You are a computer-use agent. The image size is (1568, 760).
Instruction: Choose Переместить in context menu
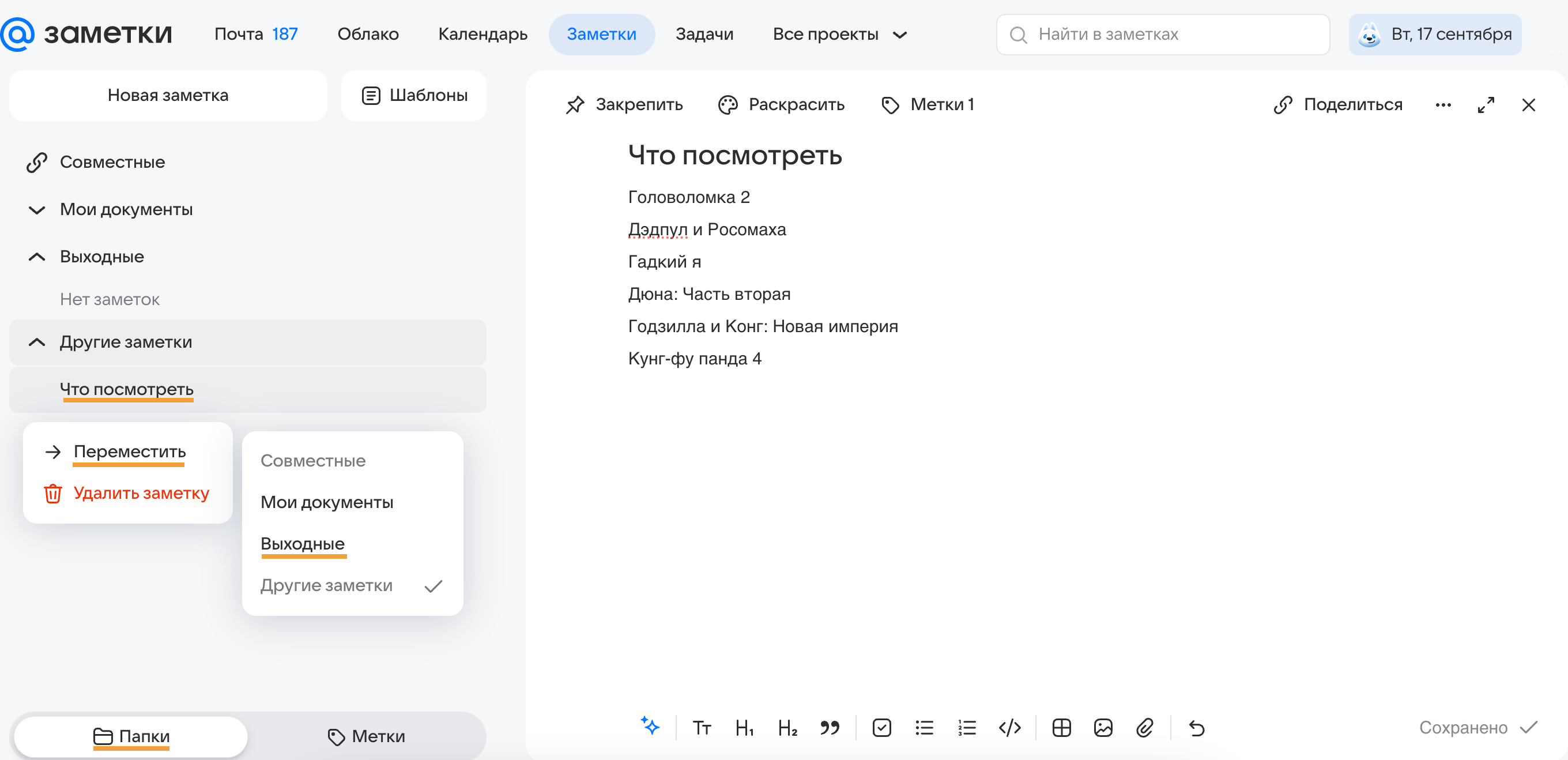tap(115, 452)
